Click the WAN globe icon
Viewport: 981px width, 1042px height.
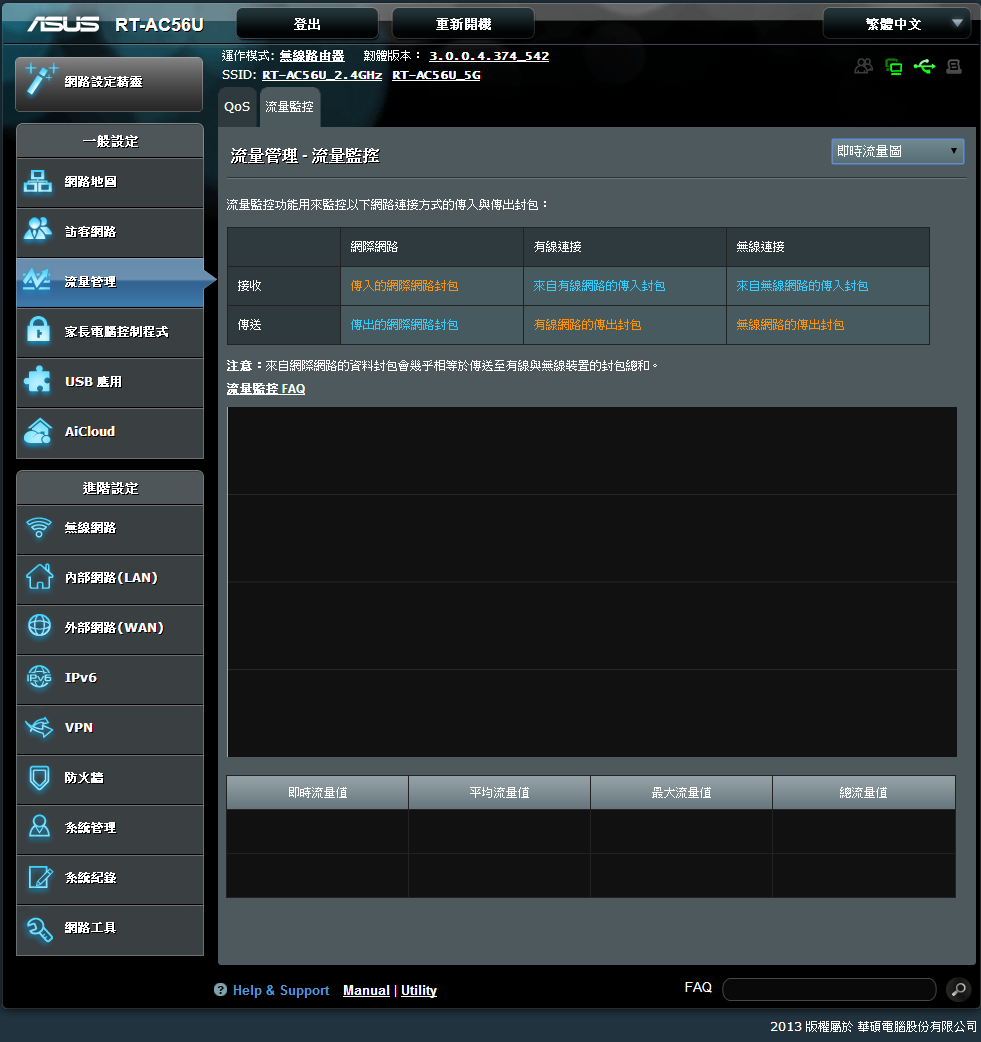point(39,626)
